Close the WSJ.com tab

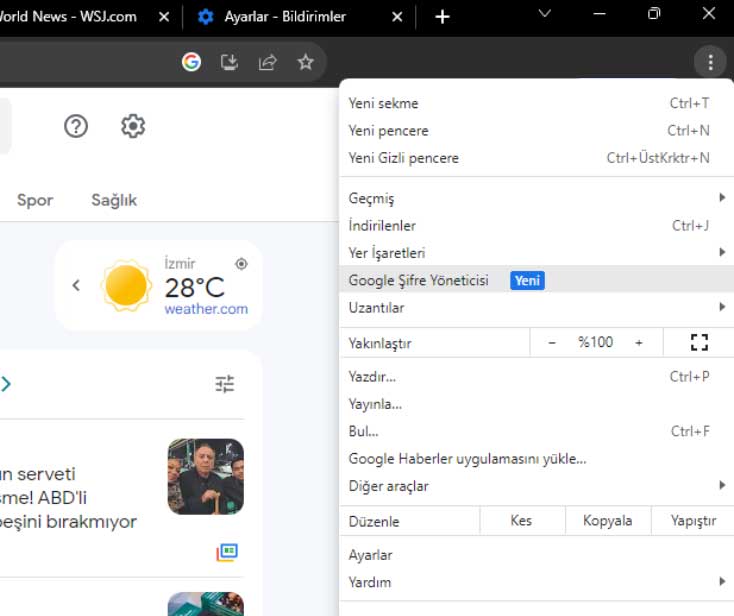[x=164, y=17]
